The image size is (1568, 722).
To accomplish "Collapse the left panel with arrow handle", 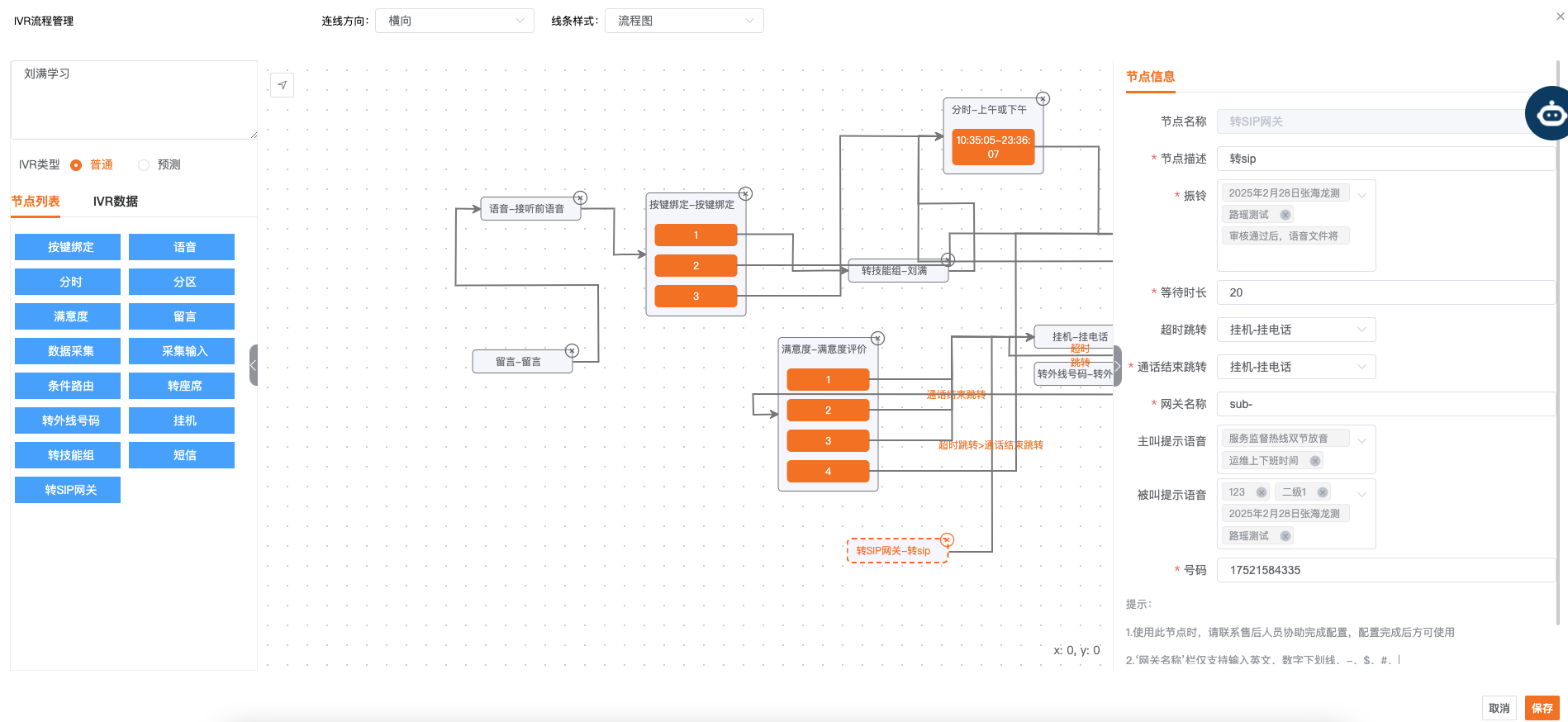I will point(254,365).
